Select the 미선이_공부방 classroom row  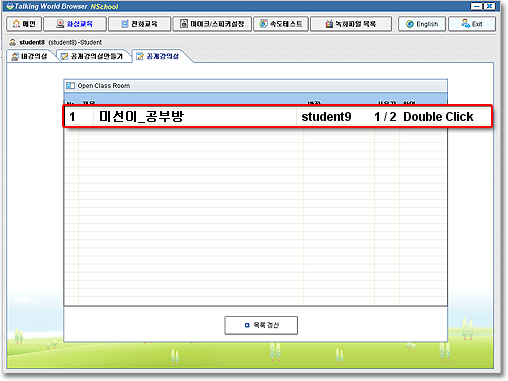tap(277, 117)
